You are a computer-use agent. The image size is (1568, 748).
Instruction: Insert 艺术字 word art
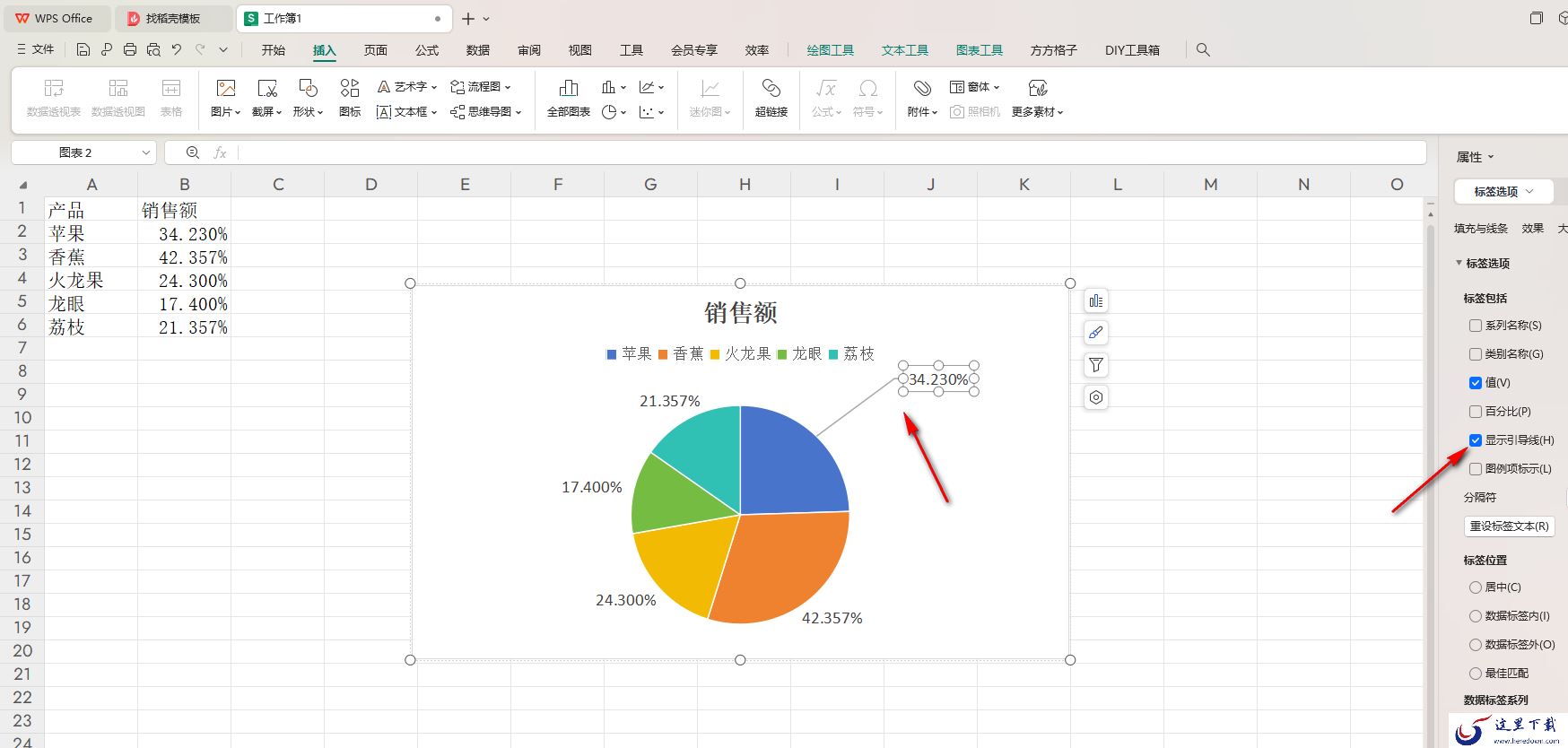[406, 87]
